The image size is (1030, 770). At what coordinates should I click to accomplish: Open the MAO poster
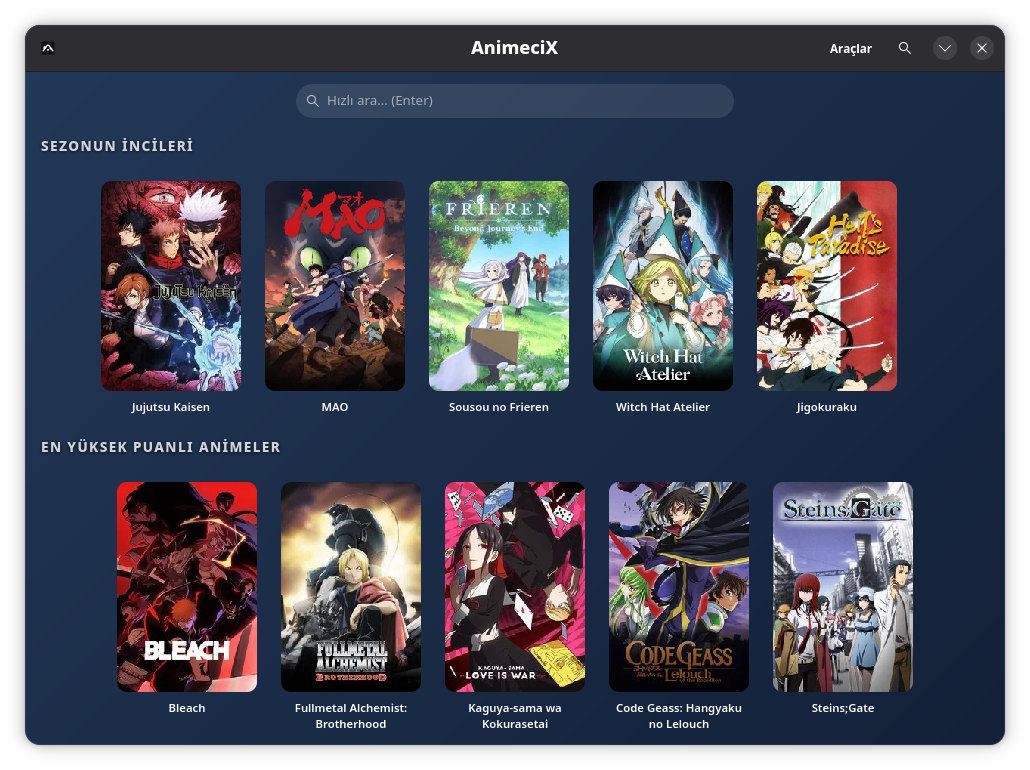tap(335, 286)
